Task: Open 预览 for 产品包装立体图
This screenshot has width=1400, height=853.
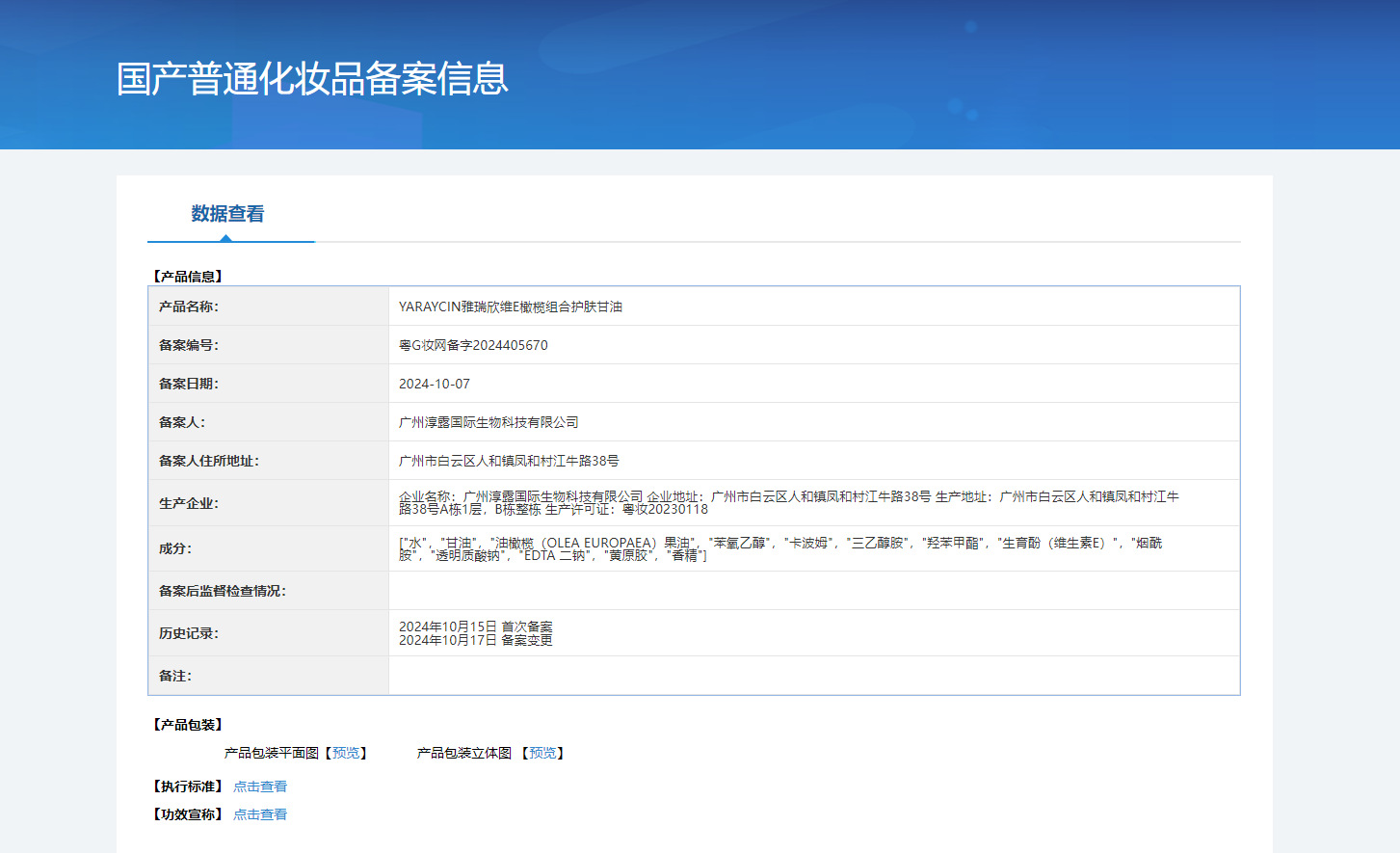Action: [542, 753]
